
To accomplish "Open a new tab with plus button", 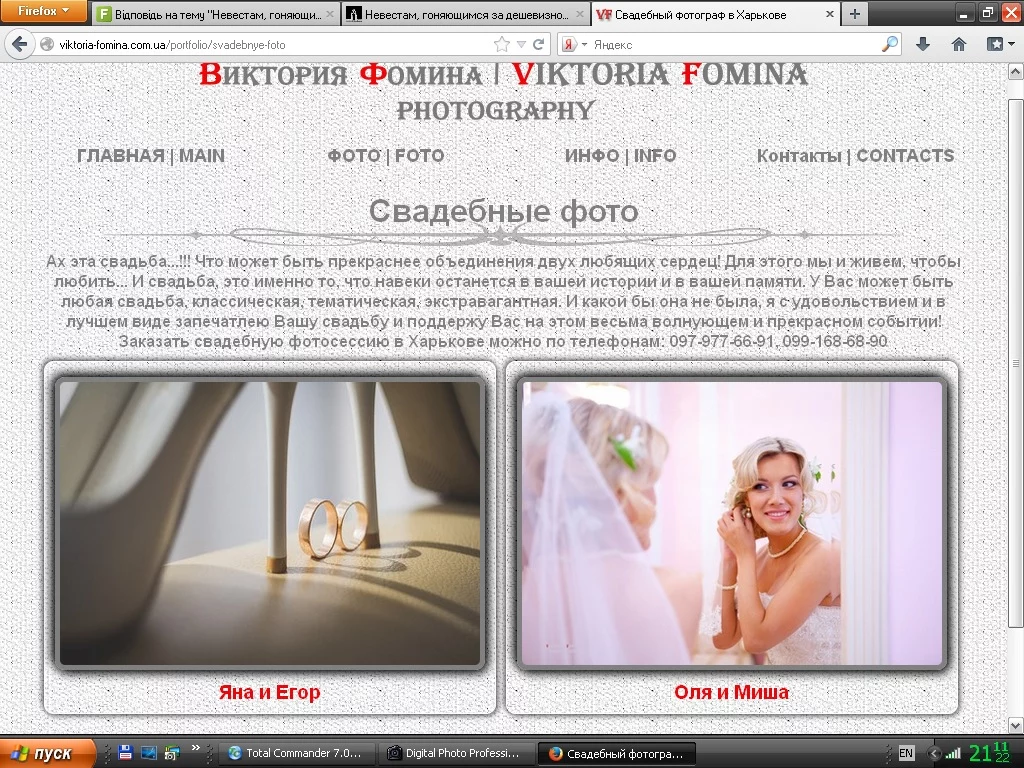I will click(x=855, y=14).
